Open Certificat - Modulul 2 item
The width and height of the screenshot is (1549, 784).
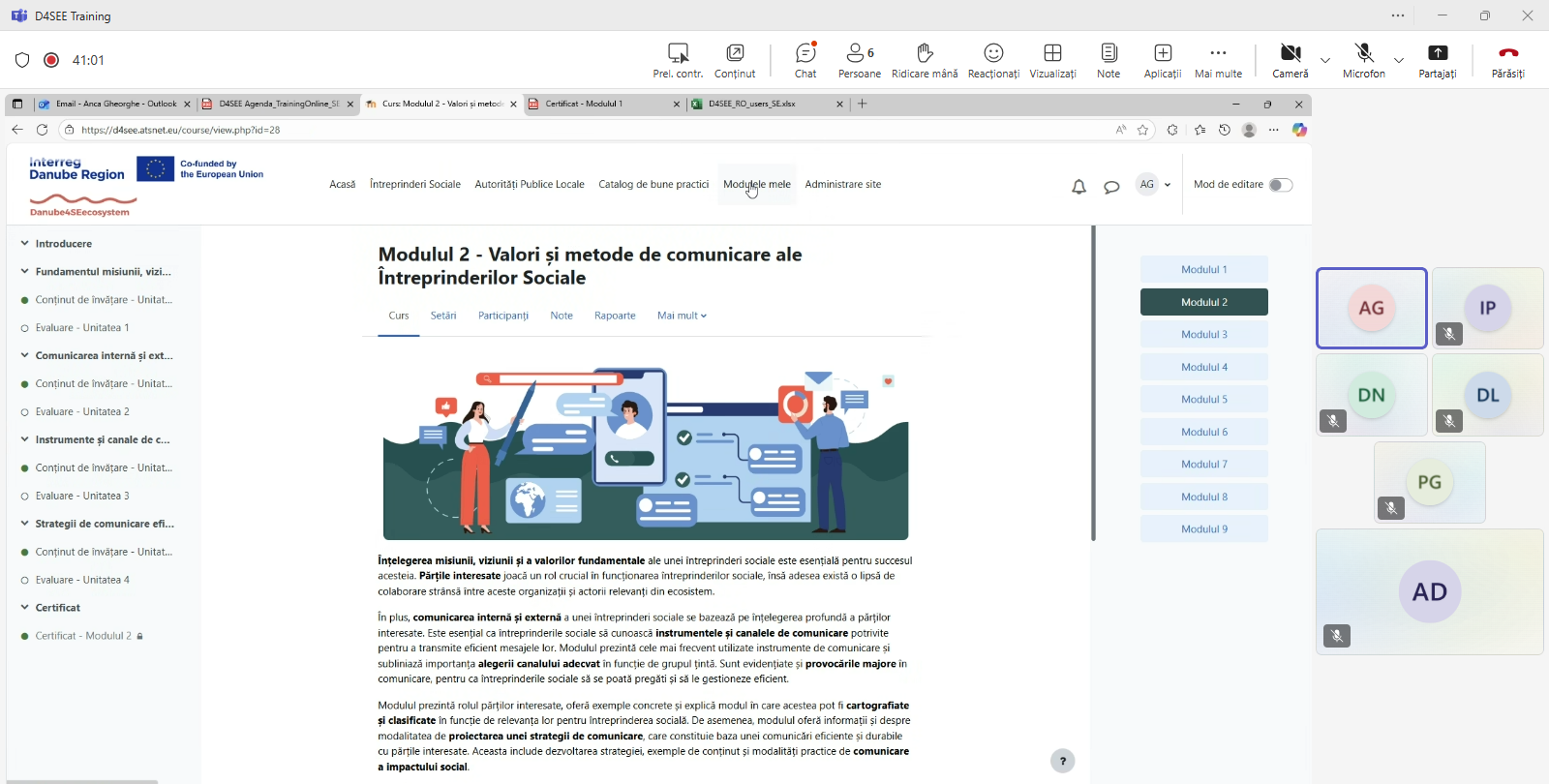click(x=83, y=636)
